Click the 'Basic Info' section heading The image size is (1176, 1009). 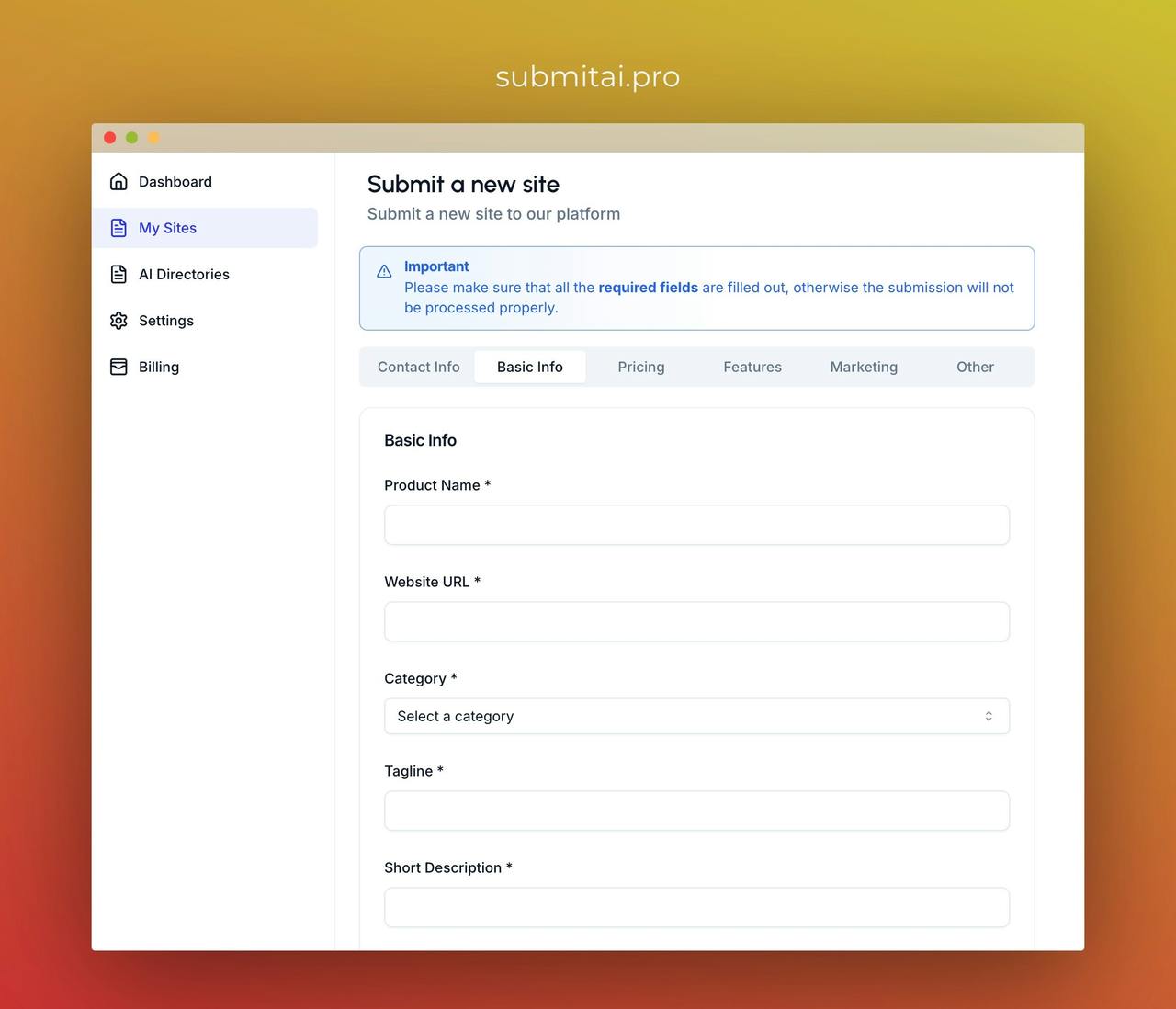pos(420,440)
